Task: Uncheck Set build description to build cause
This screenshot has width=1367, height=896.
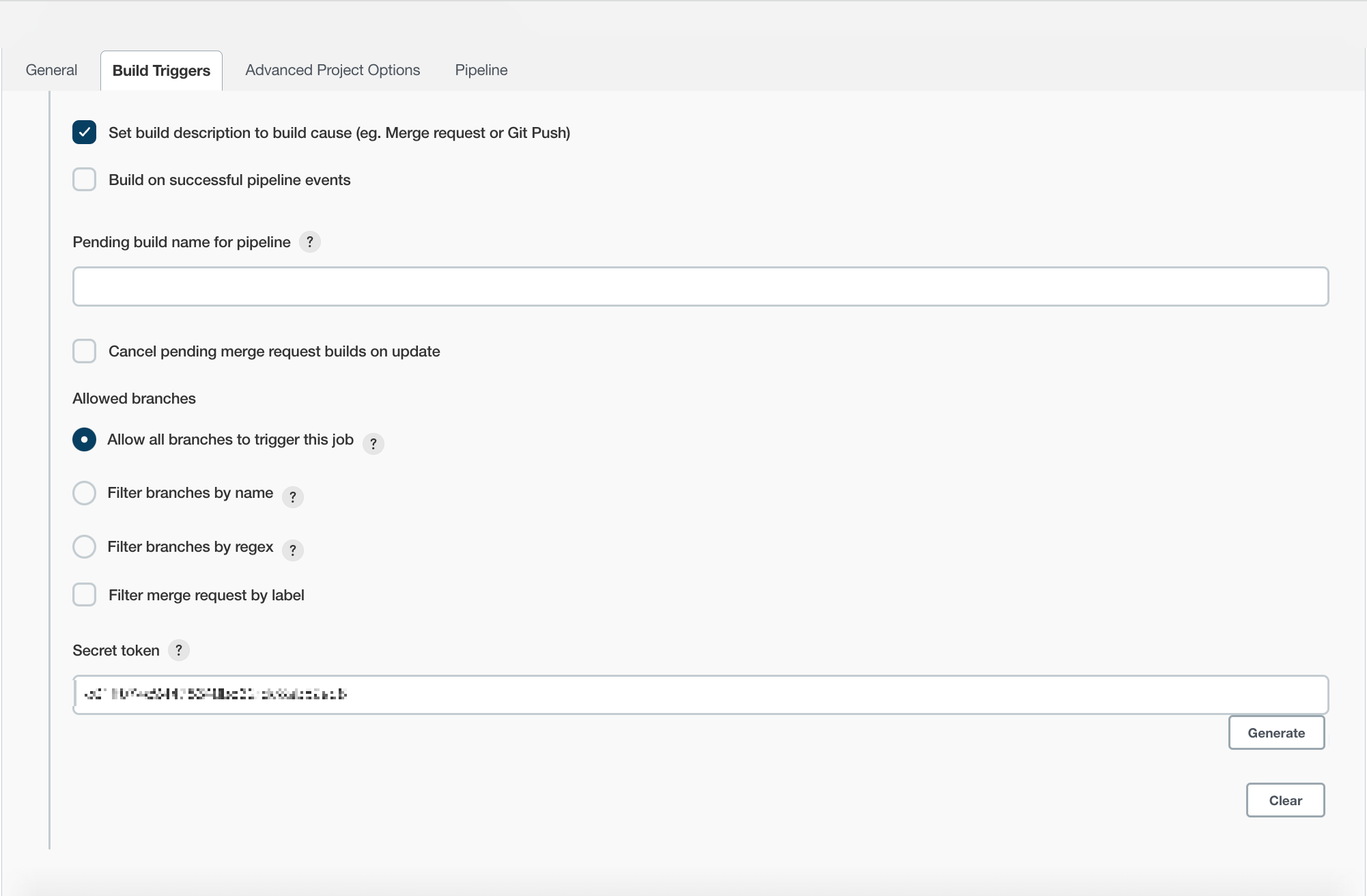Action: pyautogui.click(x=84, y=132)
